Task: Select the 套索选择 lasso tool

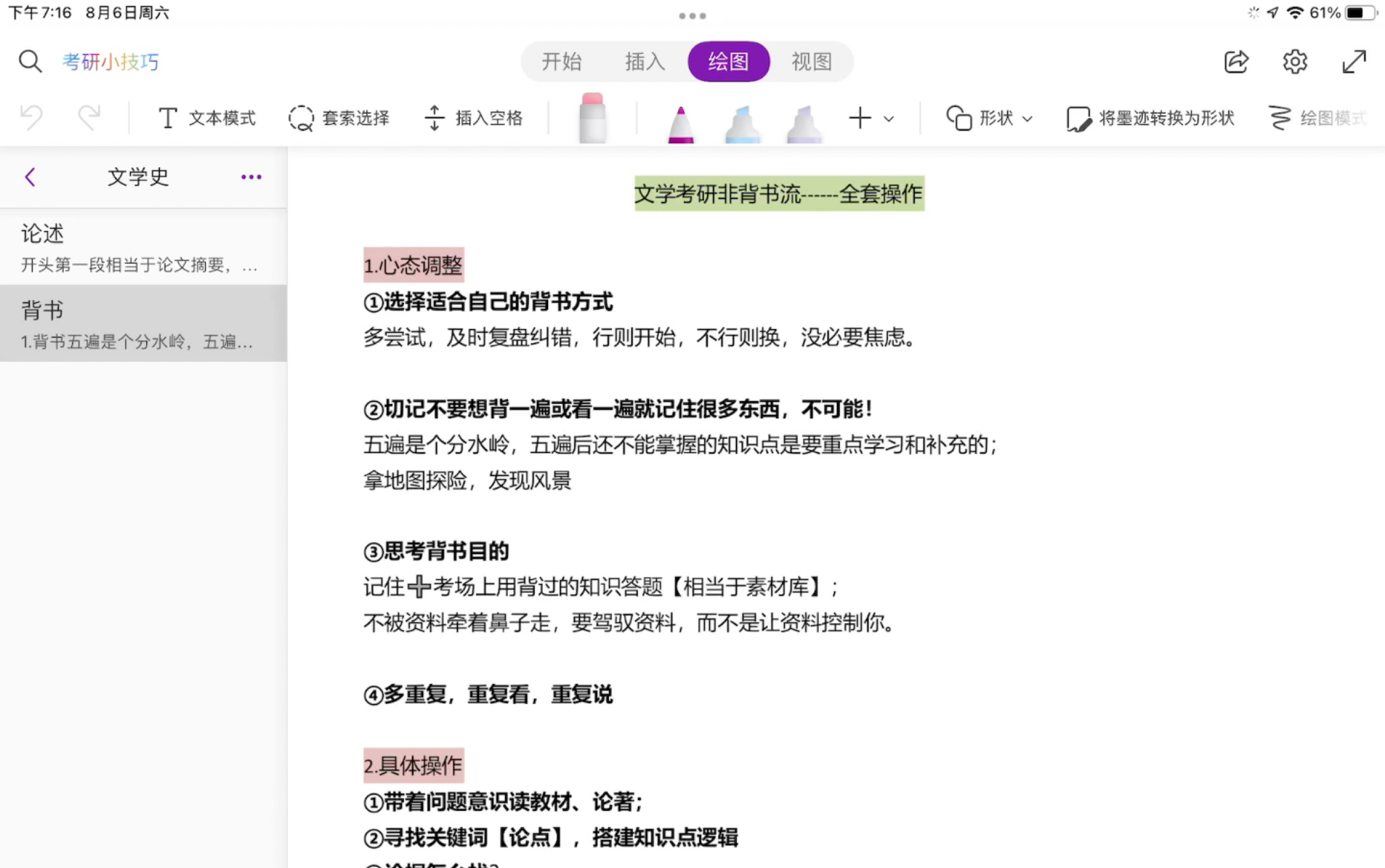Action: [339, 118]
